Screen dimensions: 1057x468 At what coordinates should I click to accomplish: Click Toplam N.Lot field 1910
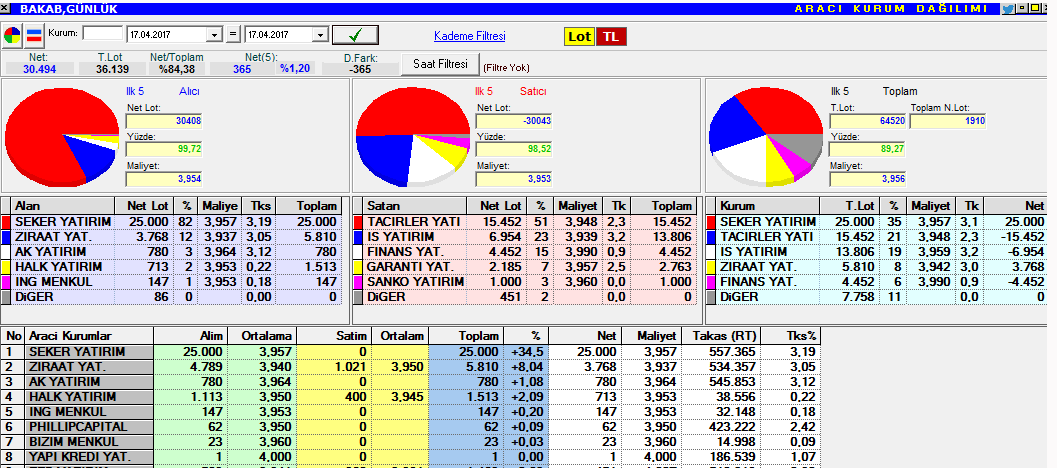948,121
